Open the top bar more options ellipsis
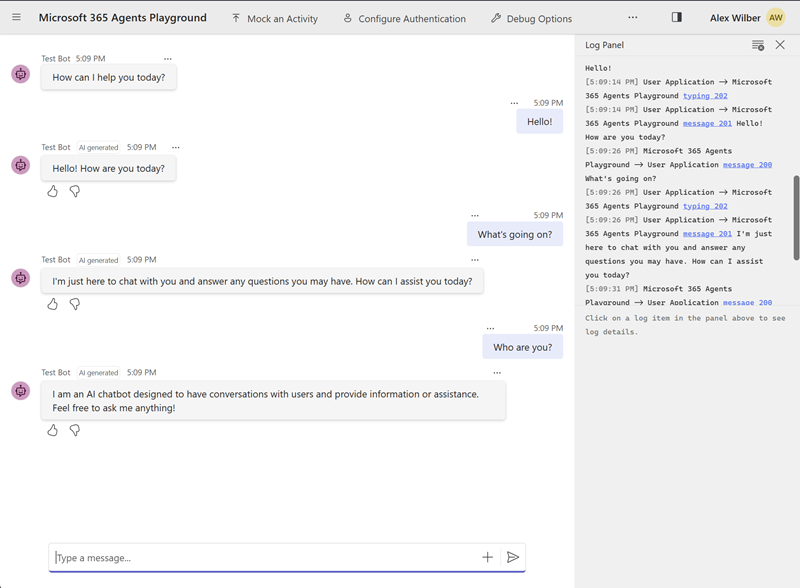 pyautogui.click(x=632, y=17)
